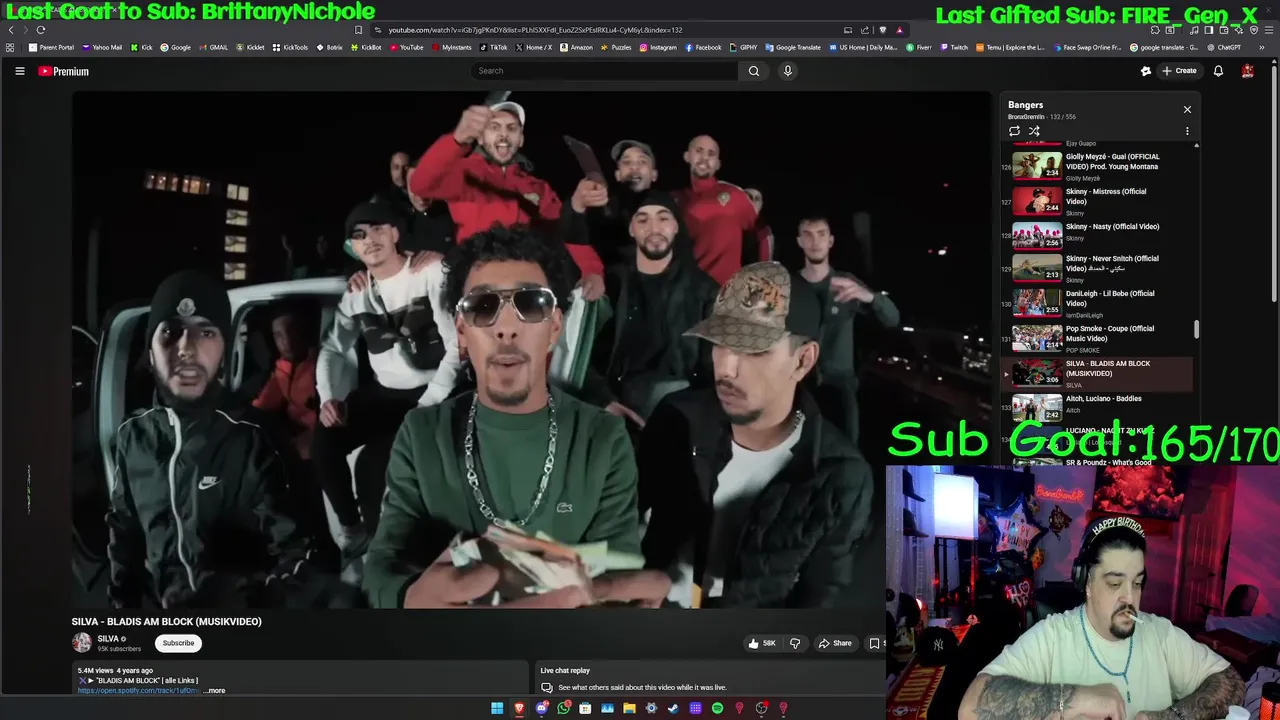1280x720 pixels.
Task: Open the Google Translate bookmark
Action: [x=793, y=47]
